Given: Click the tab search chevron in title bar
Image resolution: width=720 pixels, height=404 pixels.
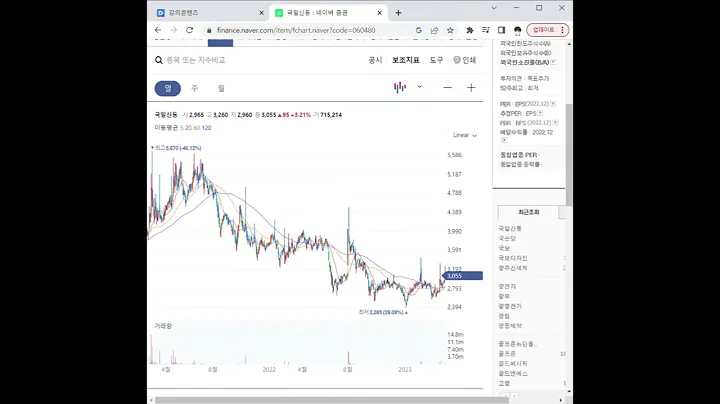Looking at the screenshot, I should click(494, 8).
